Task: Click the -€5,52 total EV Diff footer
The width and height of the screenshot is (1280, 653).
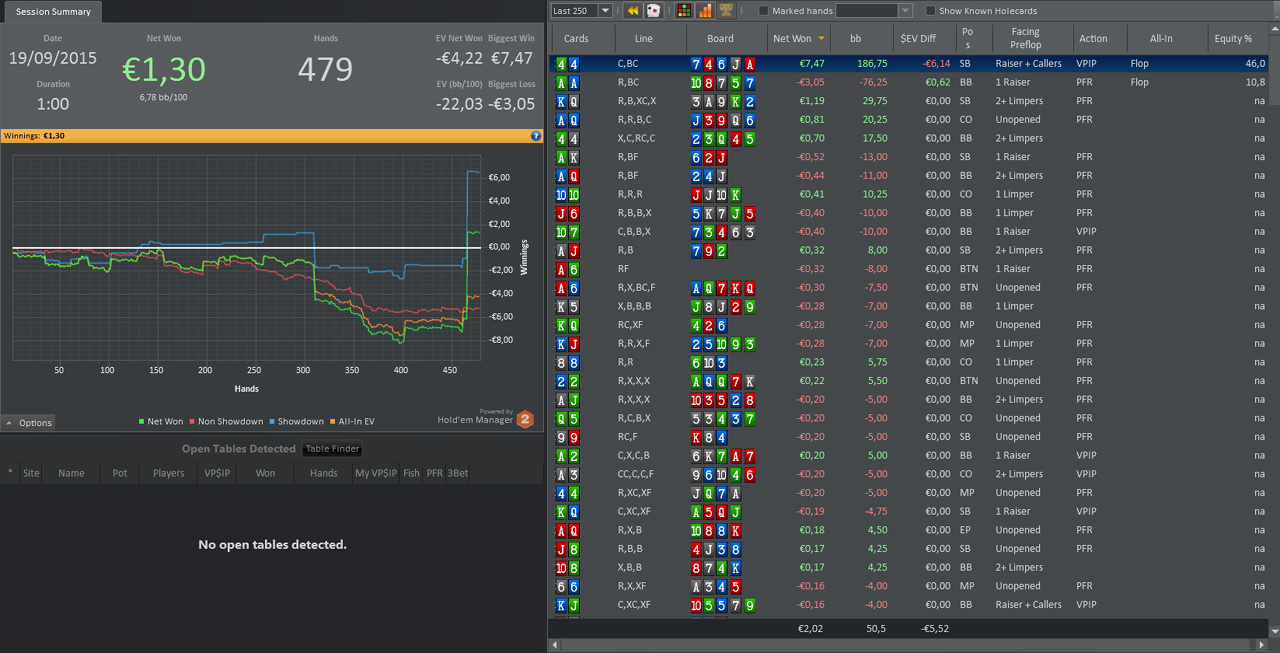Action: tap(935, 629)
